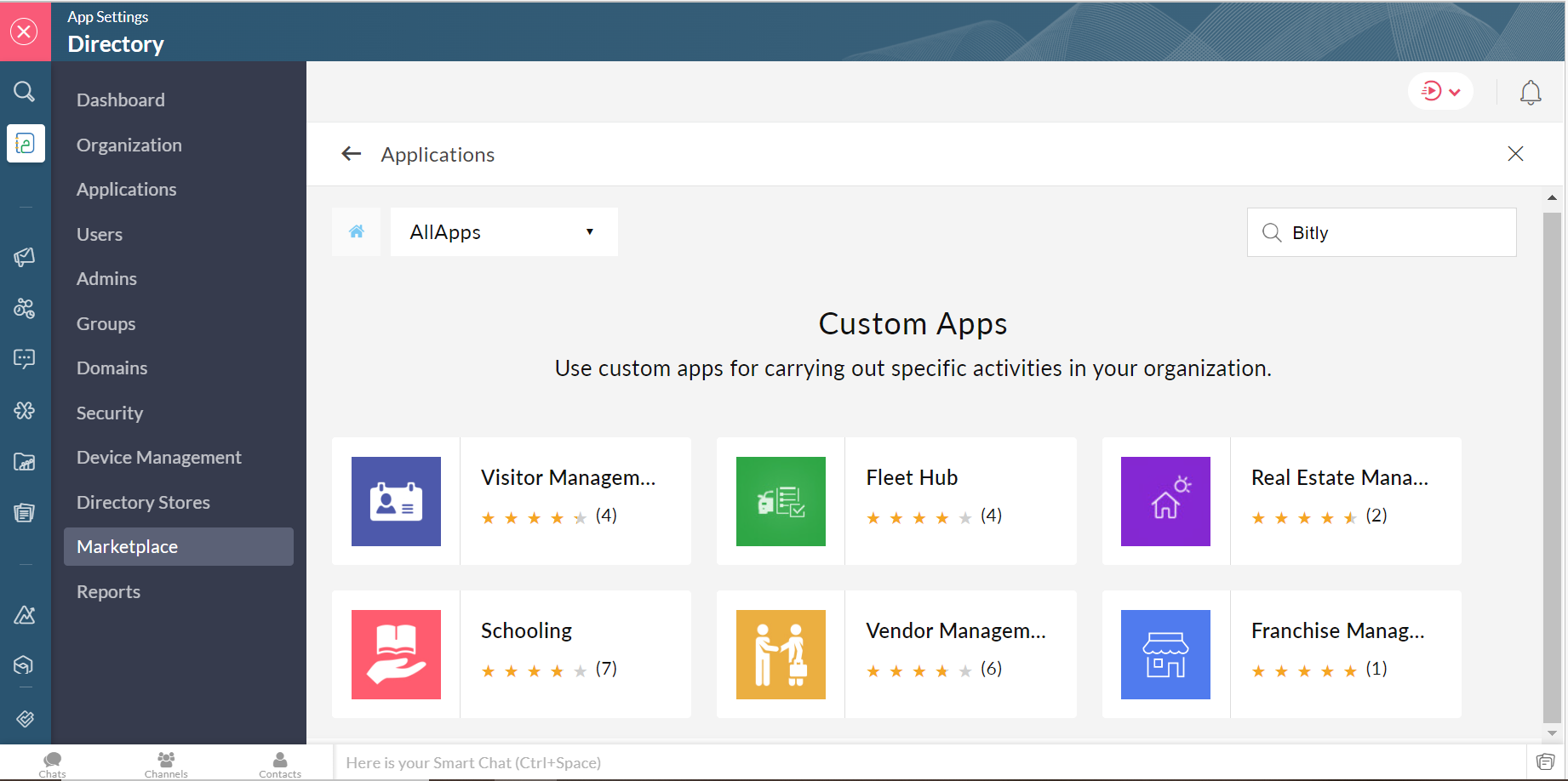The image size is (1568, 781).
Task: Open the Real Estate Management app title
Action: click(1339, 478)
